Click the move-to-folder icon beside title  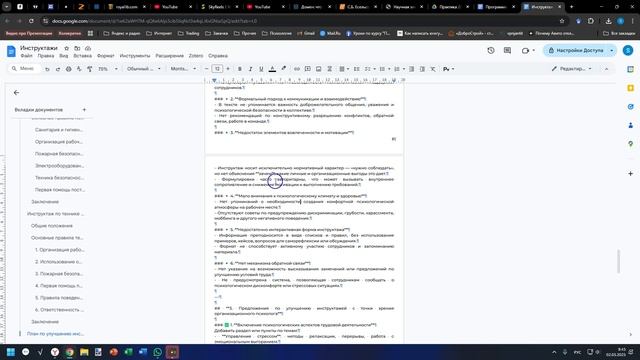click(x=77, y=48)
